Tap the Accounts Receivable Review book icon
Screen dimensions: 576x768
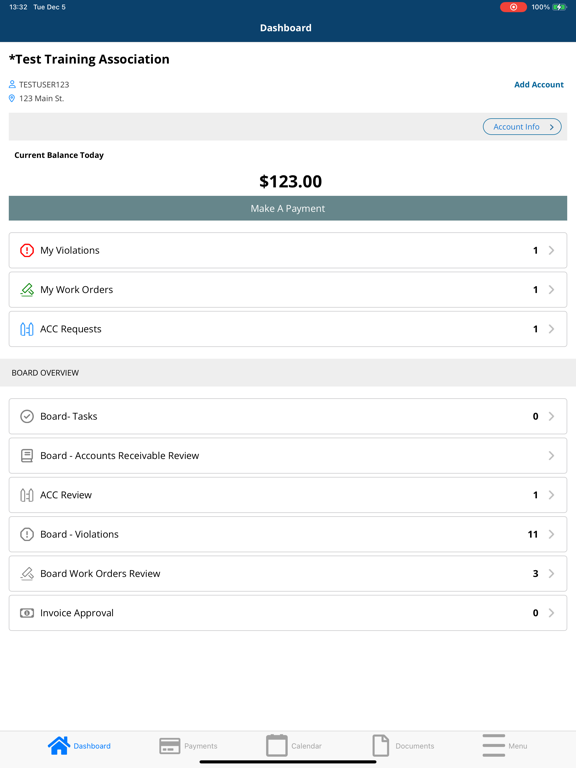(26, 456)
